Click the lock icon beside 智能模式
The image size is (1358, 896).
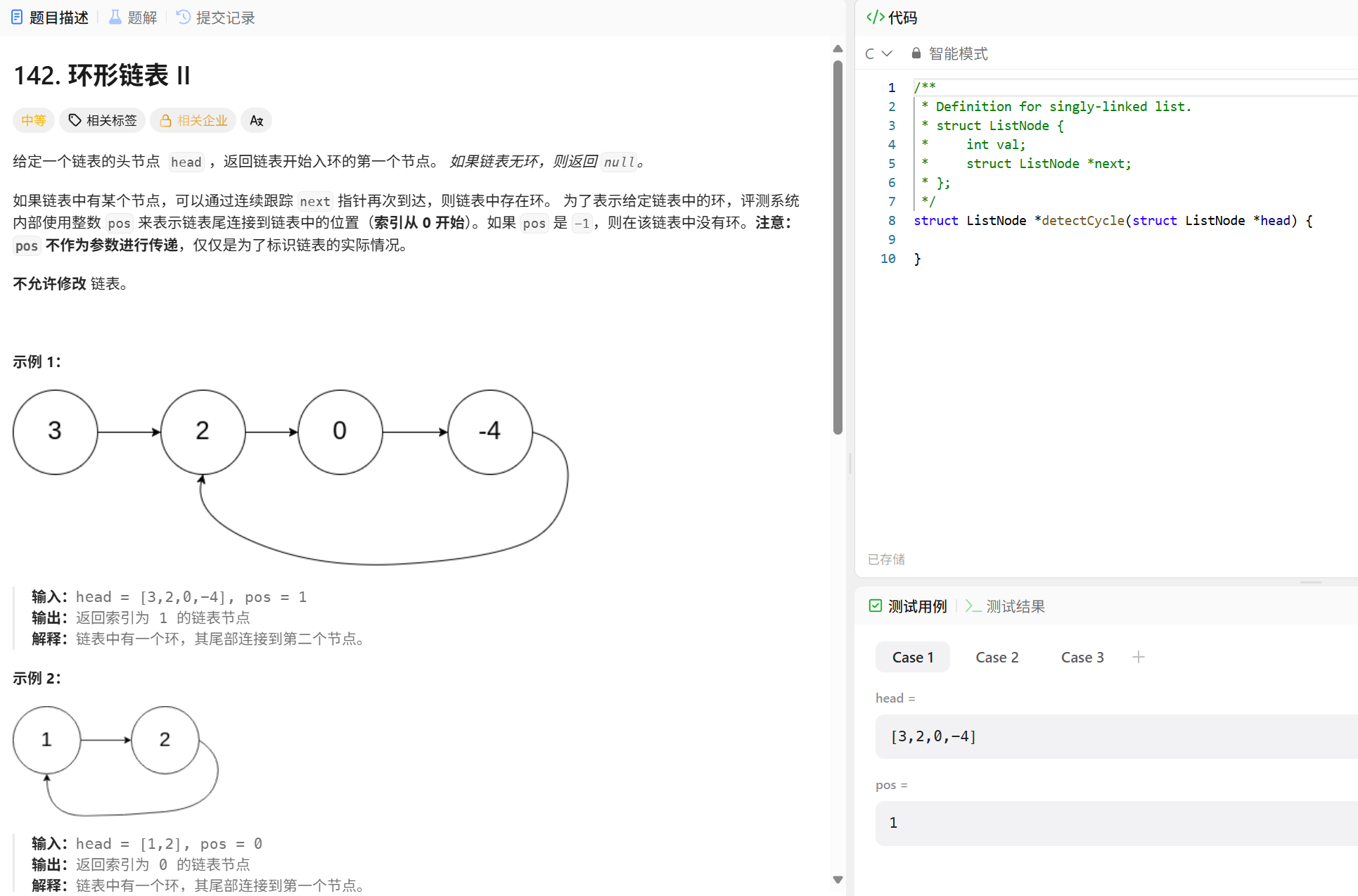pyautogui.click(x=916, y=53)
